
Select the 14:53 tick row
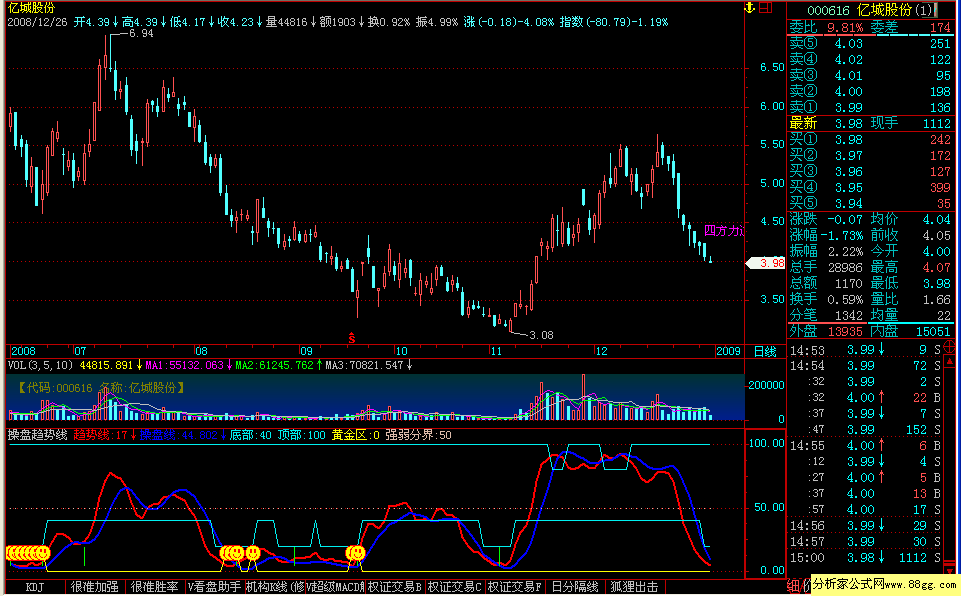(x=865, y=350)
